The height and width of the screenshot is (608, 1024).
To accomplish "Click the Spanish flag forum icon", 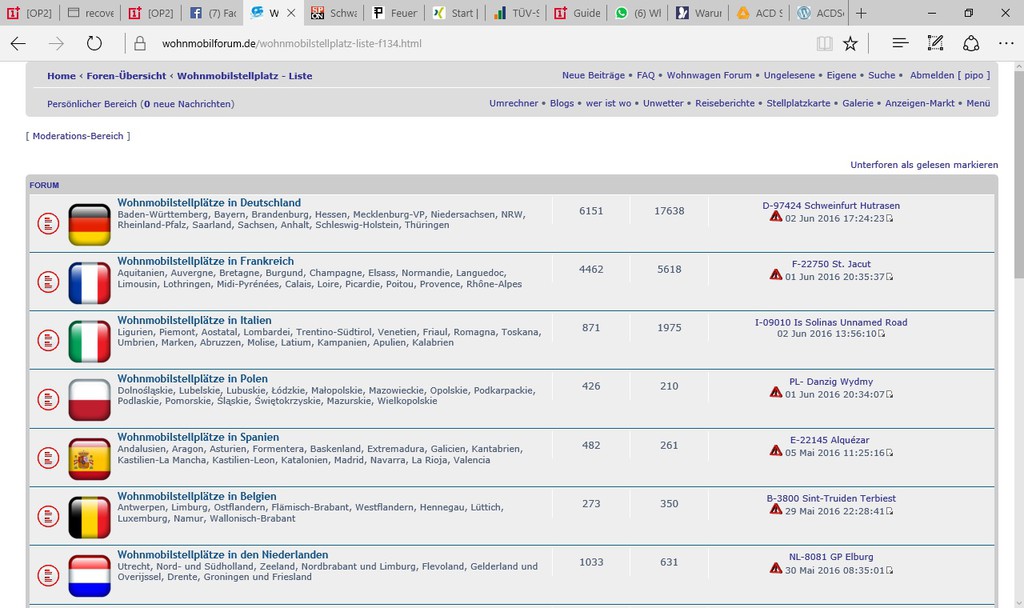I will (89, 458).
